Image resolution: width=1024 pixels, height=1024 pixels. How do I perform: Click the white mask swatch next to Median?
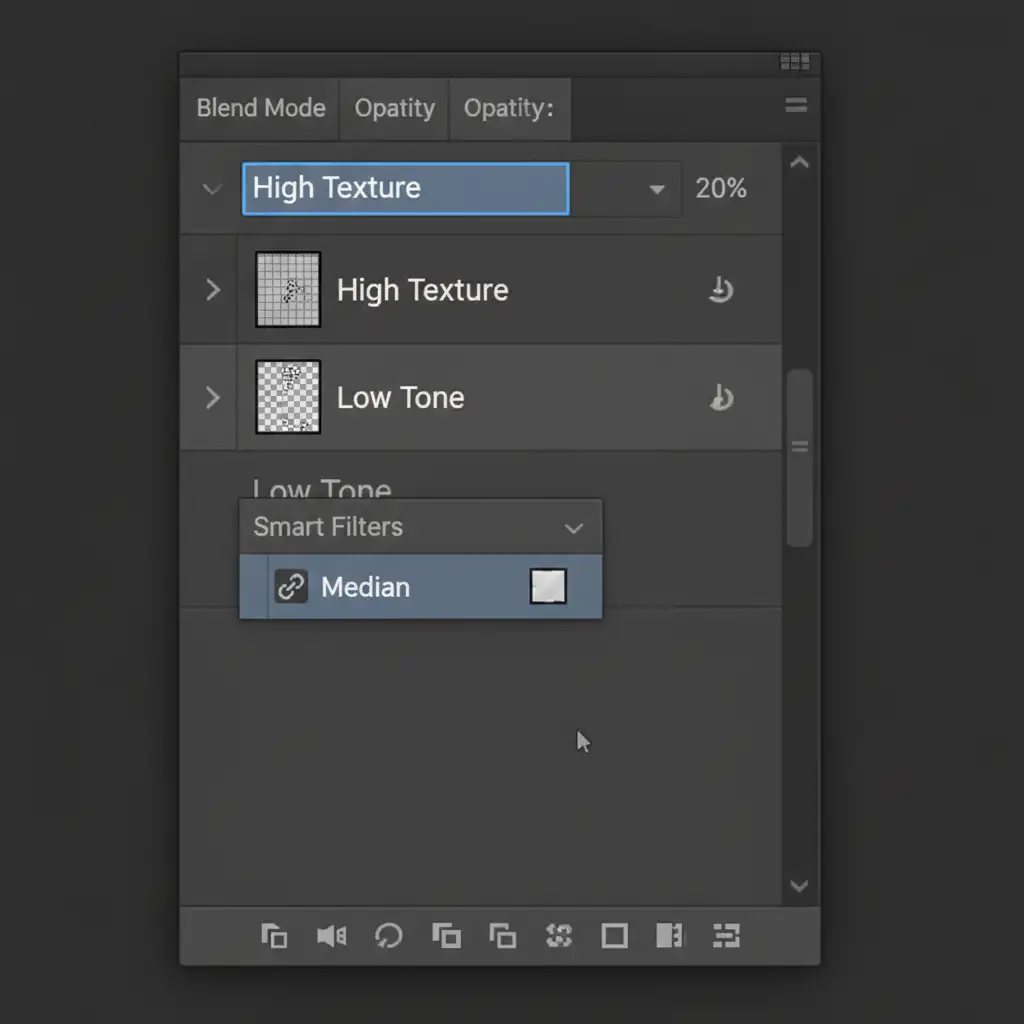pyautogui.click(x=548, y=587)
